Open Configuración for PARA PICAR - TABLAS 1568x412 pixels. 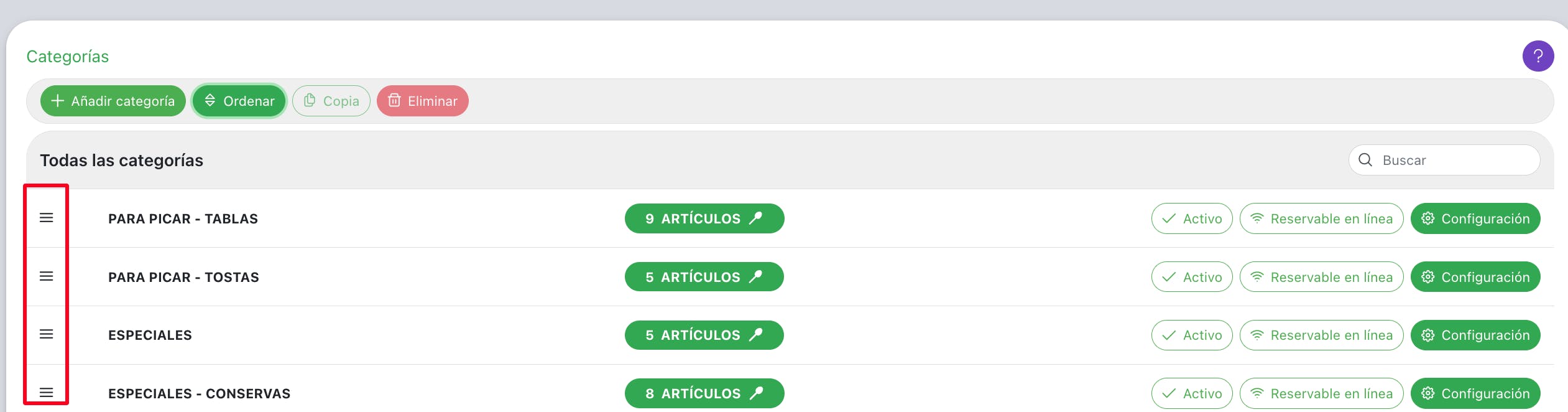coord(1475,218)
